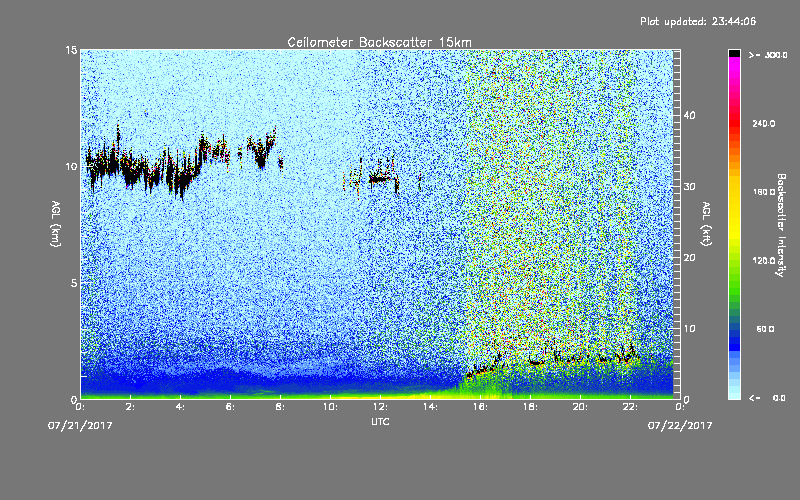This screenshot has width=800, height=500.
Task: Click the 20: hour tick on time axis
Action: point(581,407)
